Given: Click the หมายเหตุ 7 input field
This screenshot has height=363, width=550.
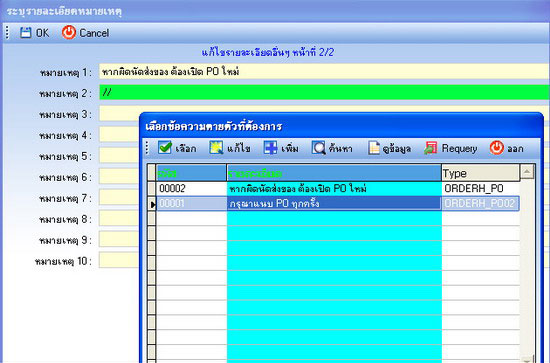Looking at the screenshot, I should [x=119, y=197].
